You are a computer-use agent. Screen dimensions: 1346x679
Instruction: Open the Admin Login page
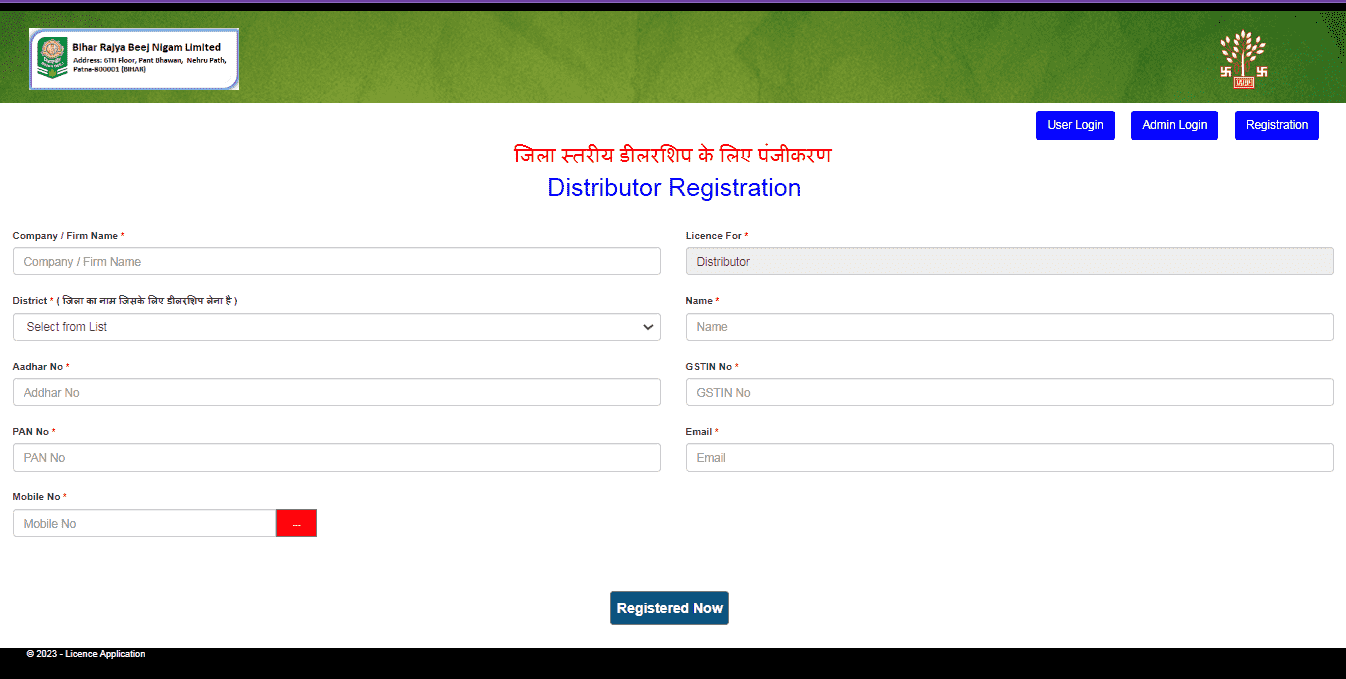pyautogui.click(x=1174, y=124)
